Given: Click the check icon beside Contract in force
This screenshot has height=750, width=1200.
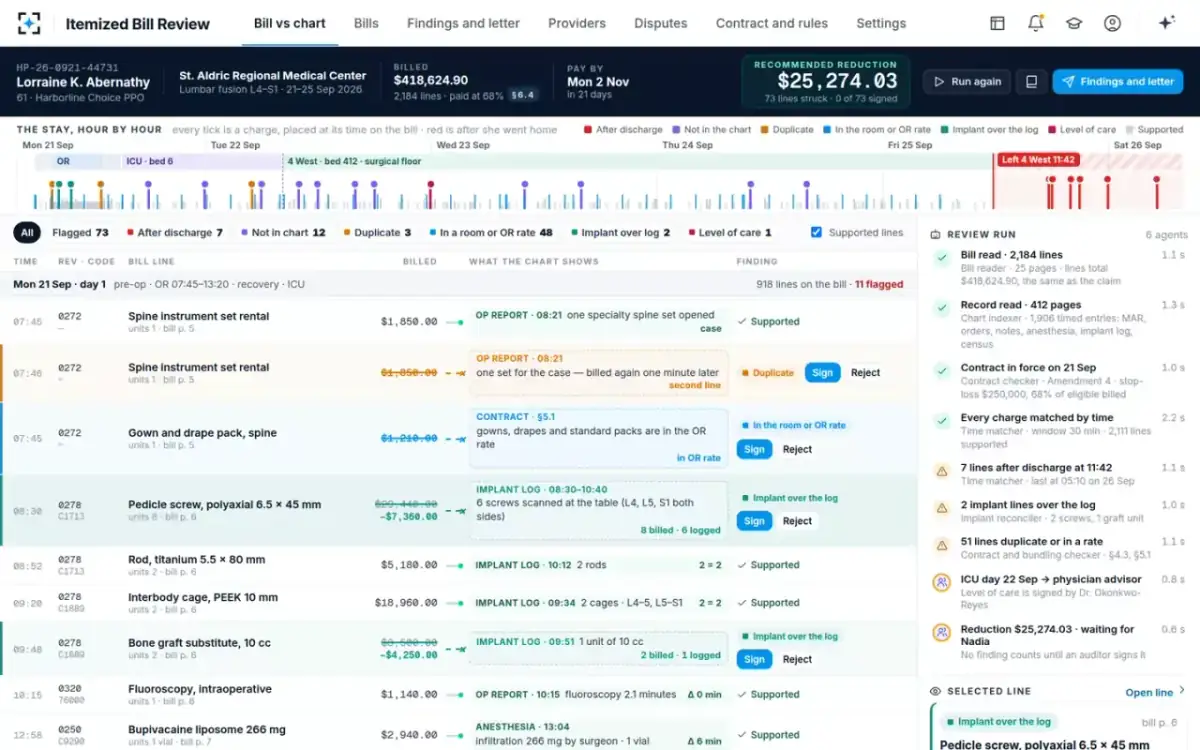Looking at the screenshot, I should (x=941, y=370).
